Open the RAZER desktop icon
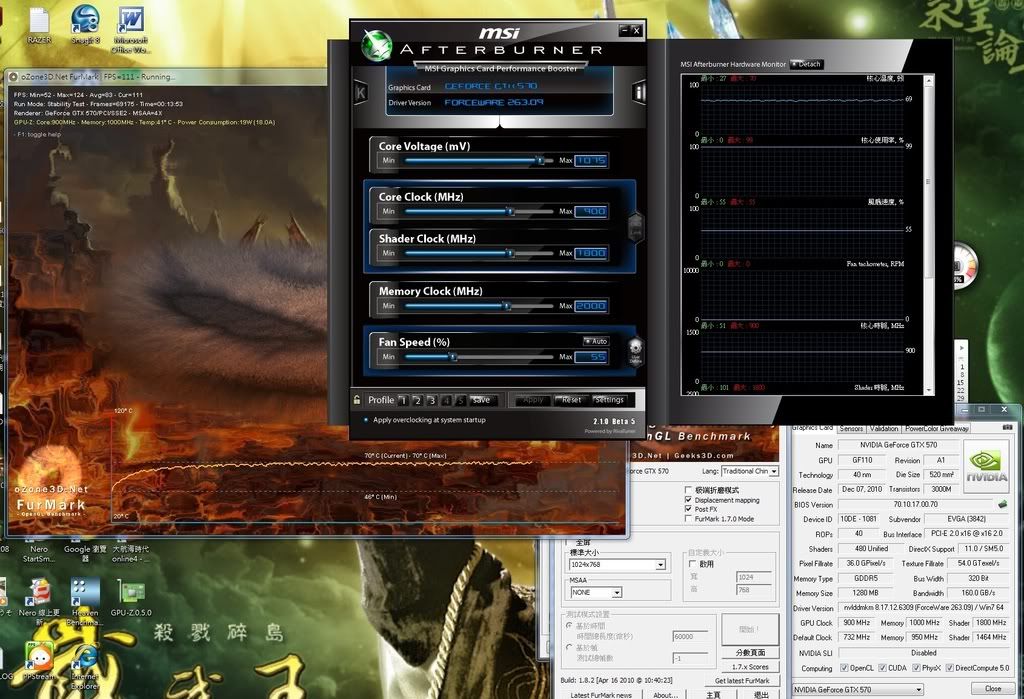Image resolution: width=1024 pixels, height=699 pixels. pos(39,25)
